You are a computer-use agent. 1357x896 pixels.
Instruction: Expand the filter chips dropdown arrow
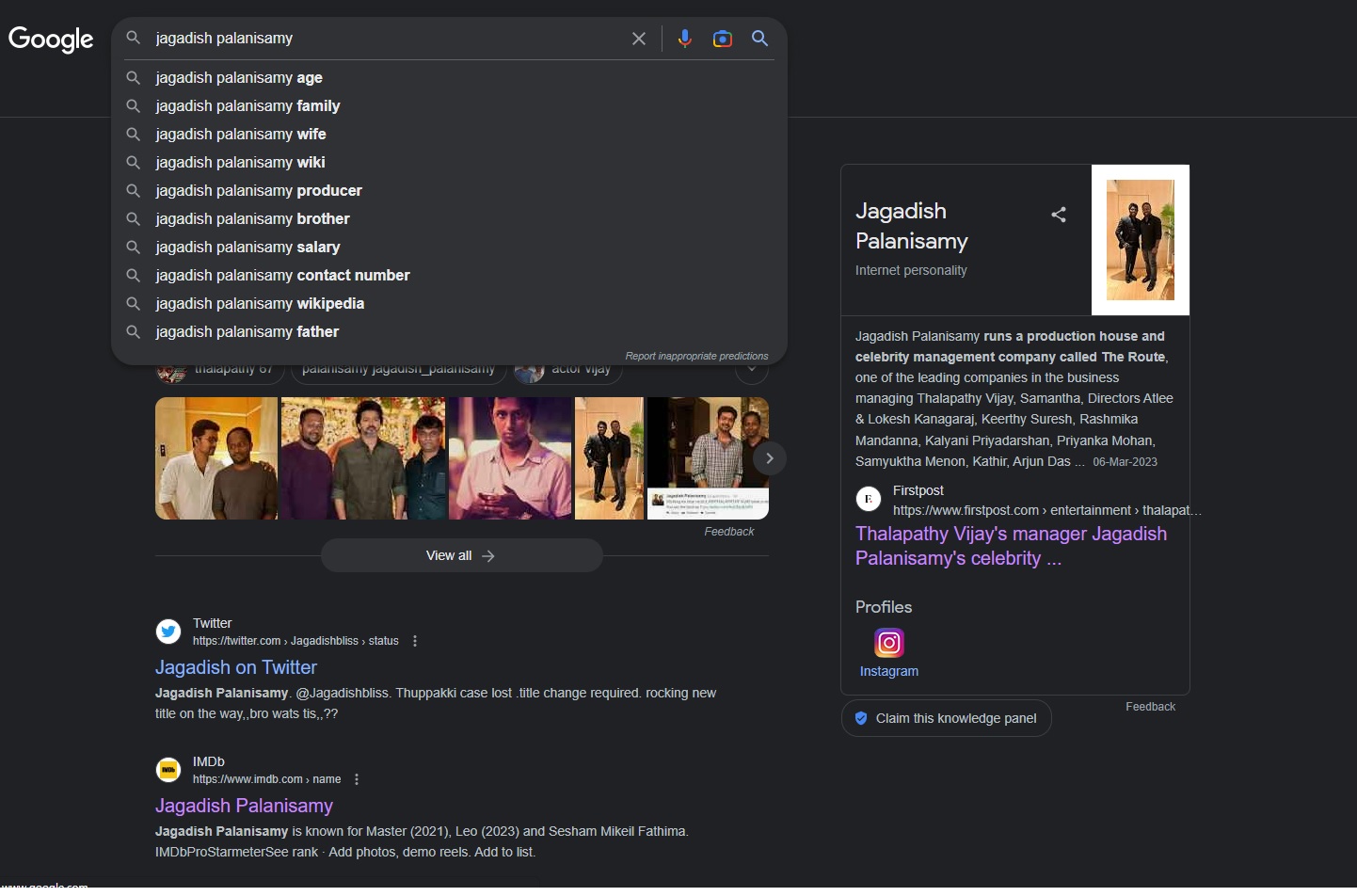752,369
